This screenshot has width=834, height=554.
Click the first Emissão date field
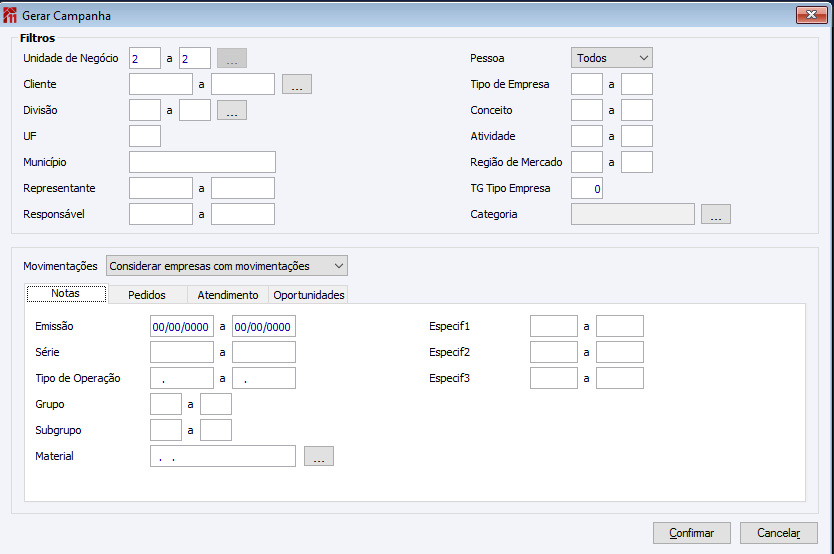181,327
